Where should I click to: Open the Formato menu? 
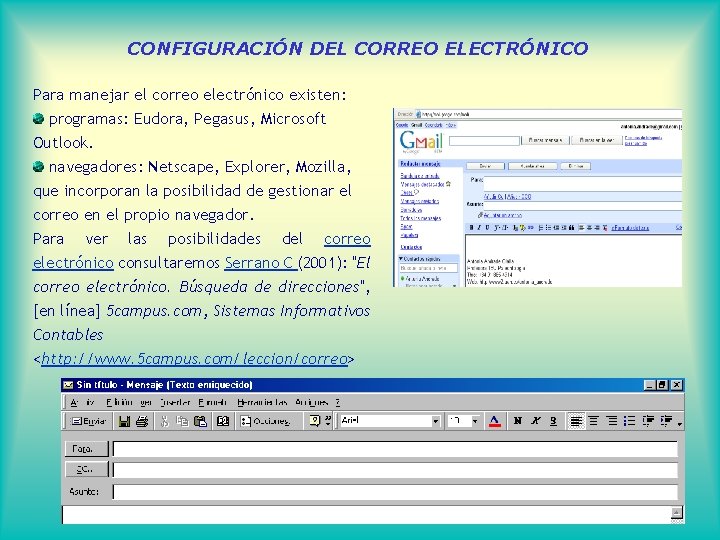[x=213, y=402]
